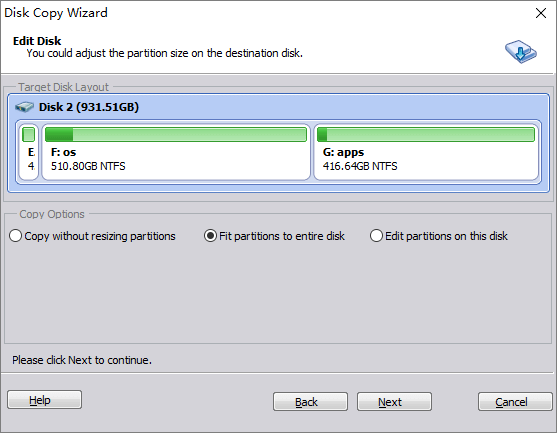The width and height of the screenshot is (557, 433).
Task: Select the small E: partition block
Action: click(28, 152)
